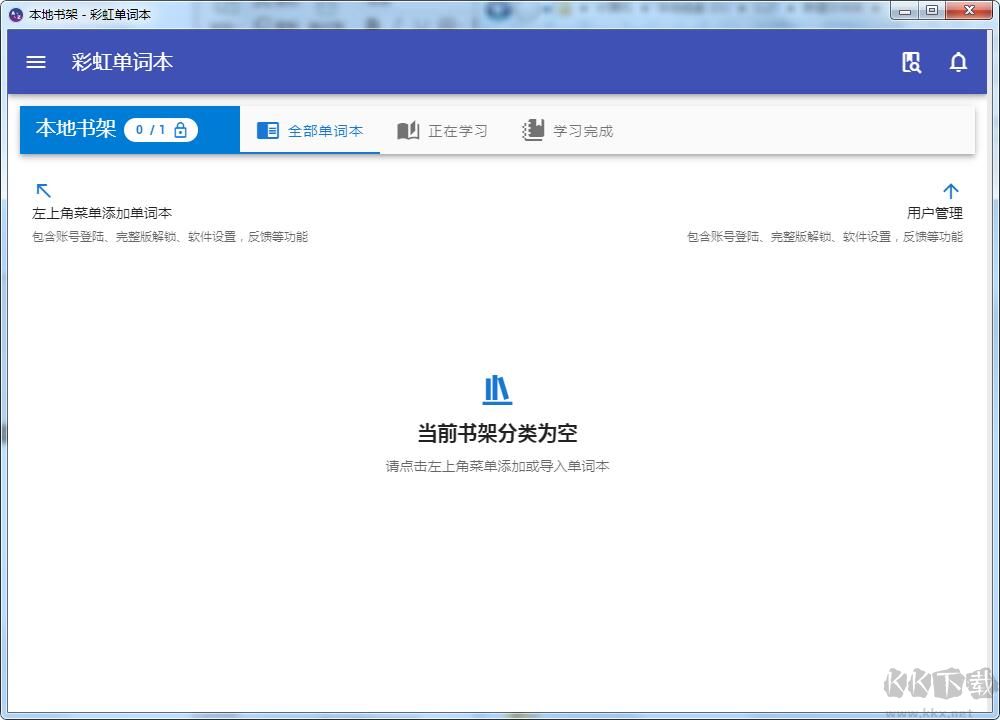Click the blue bookshelf icon in the center

pos(497,389)
